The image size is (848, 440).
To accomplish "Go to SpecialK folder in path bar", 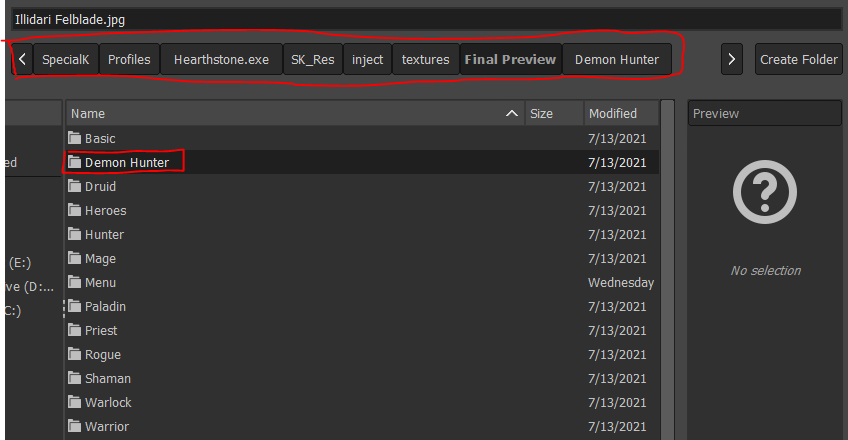I will tap(66, 60).
